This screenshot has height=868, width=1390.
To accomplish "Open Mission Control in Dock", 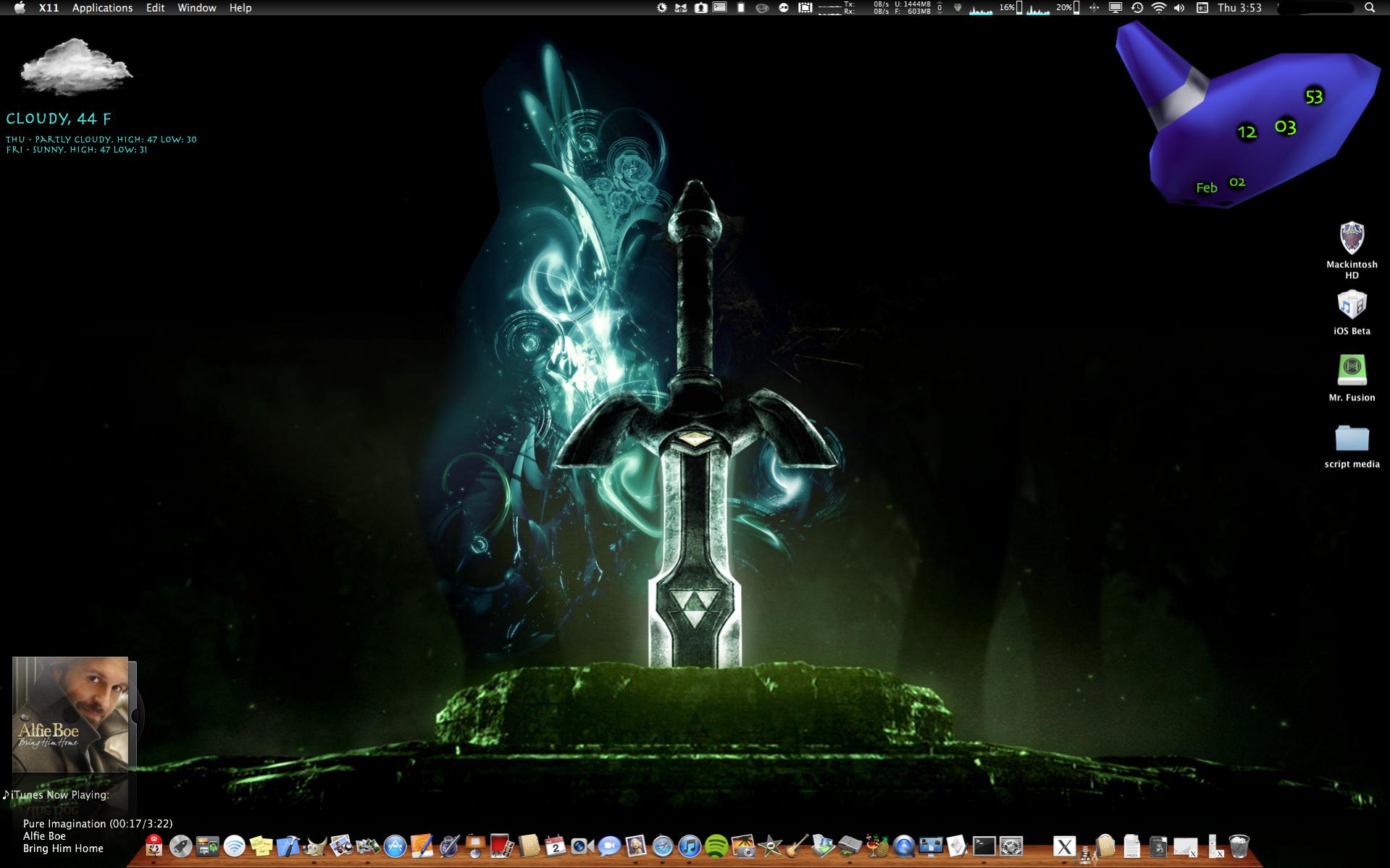I will pos(208,846).
